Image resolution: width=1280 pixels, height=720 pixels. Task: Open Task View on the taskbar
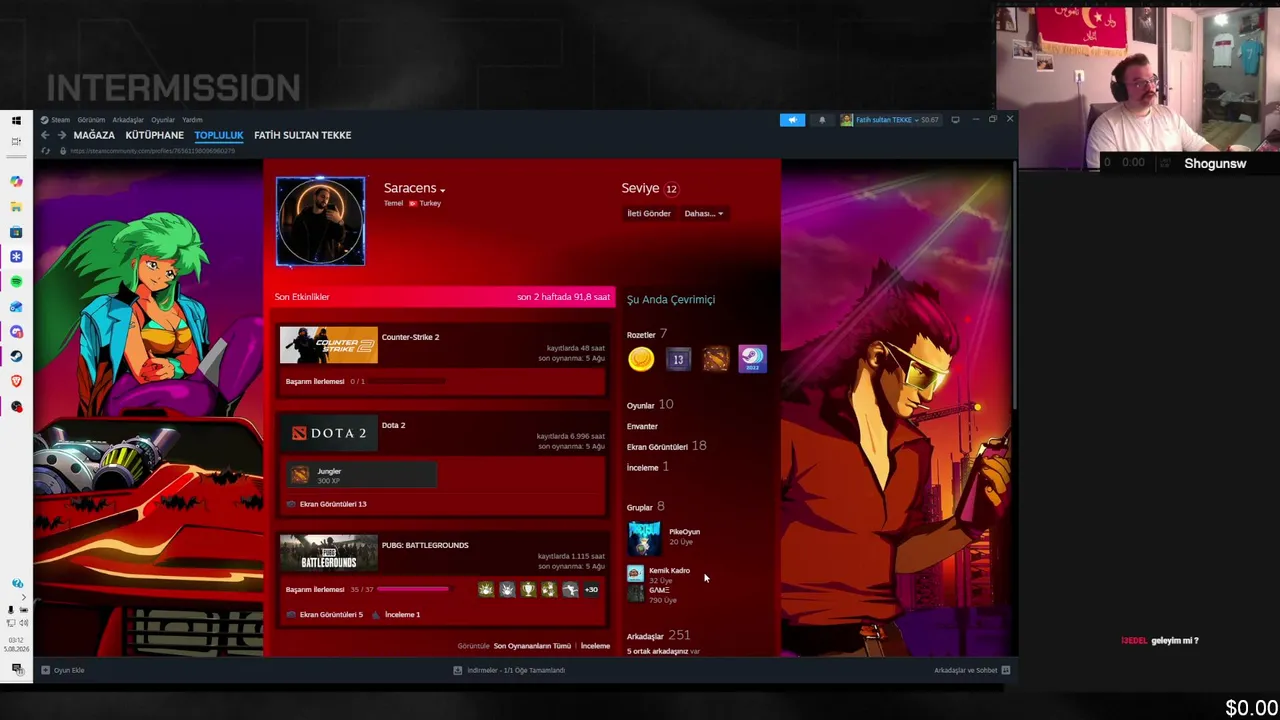click(x=16, y=141)
